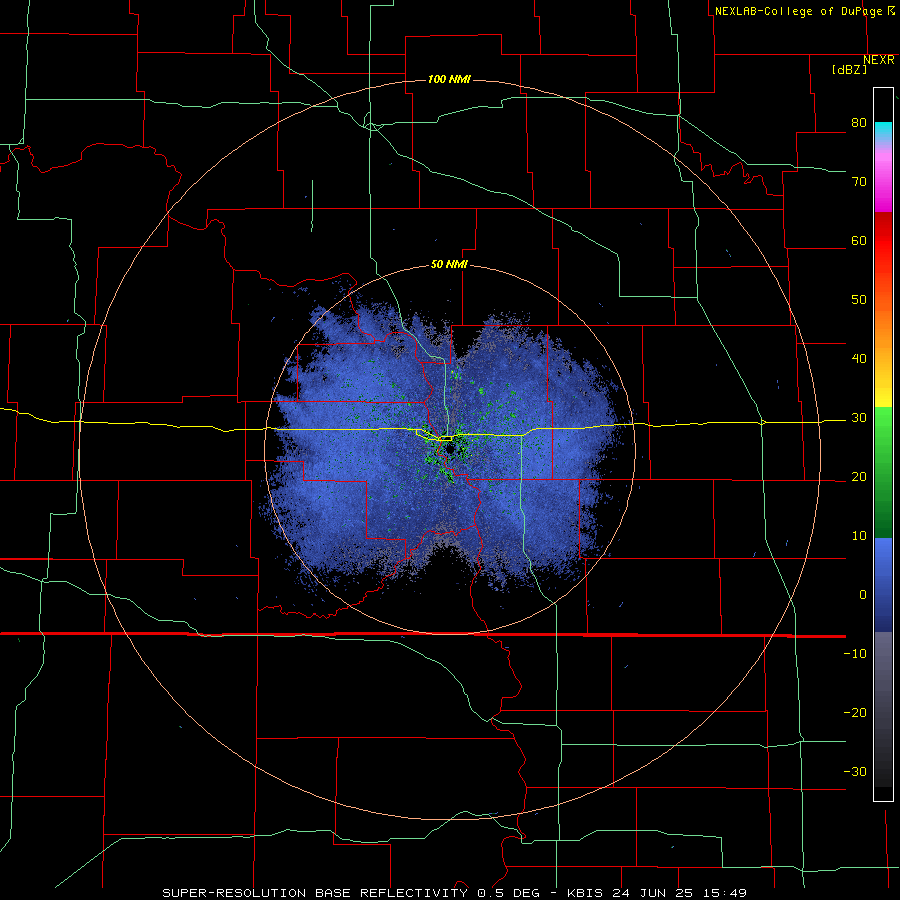Image resolution: width=900 pixels, height=900 pixels.
Task: Click the 20 value on dBZ scale
Action: click(x=859, y=477)
